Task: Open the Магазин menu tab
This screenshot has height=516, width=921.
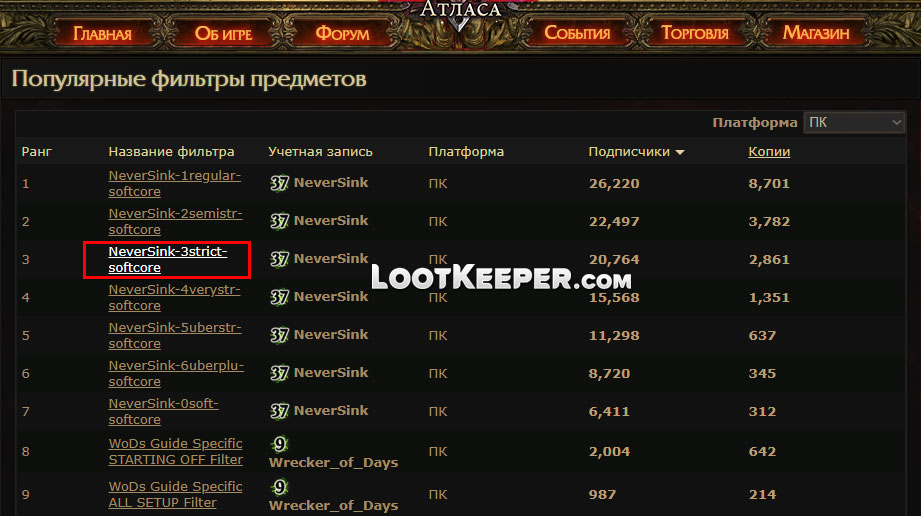Action: pos(816,33)
